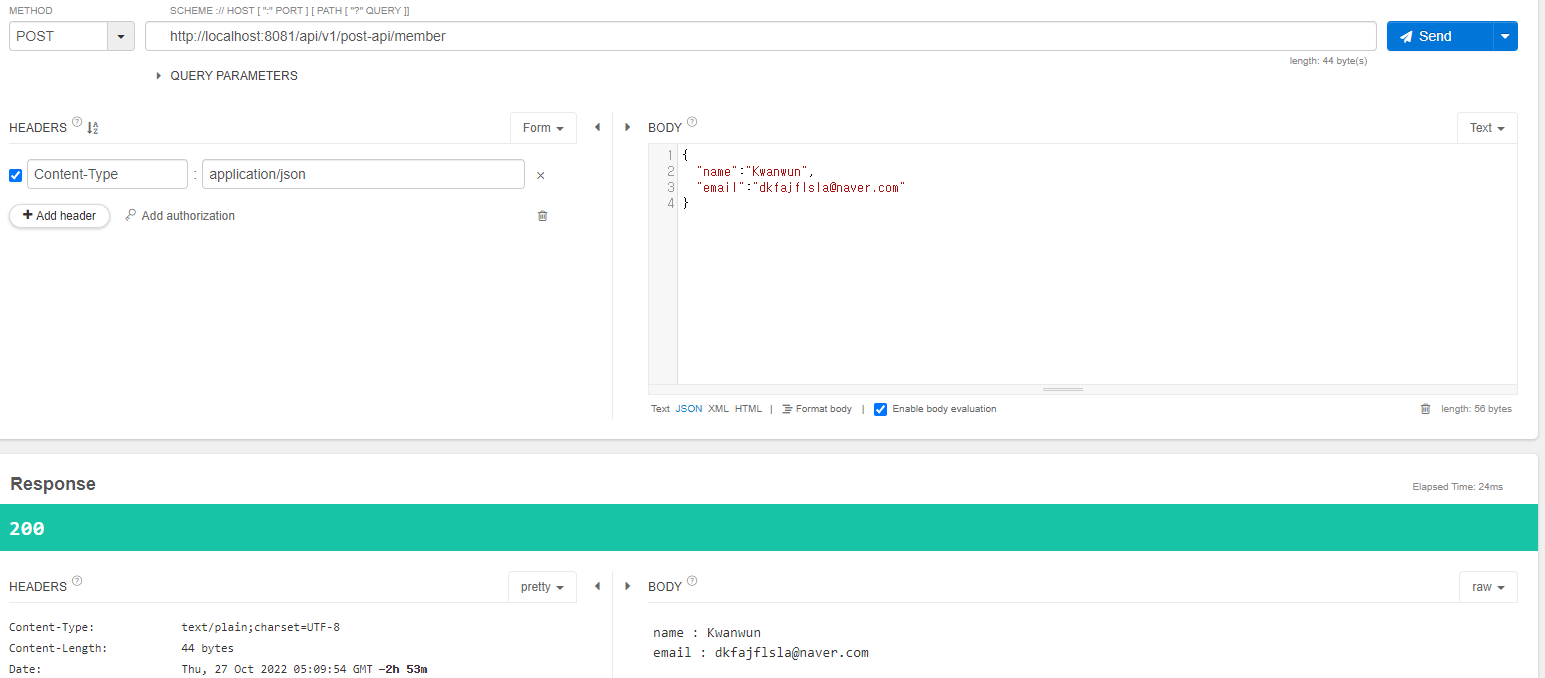The width and height of the screenshot is (1545, 678).
Task: Select XML body format
Action: pos(718,409)
